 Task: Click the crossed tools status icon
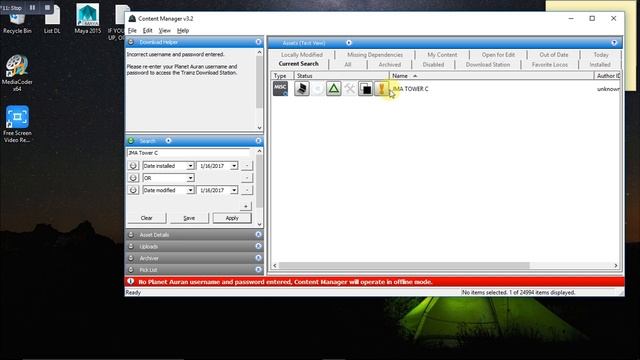[x=349, y=89]
